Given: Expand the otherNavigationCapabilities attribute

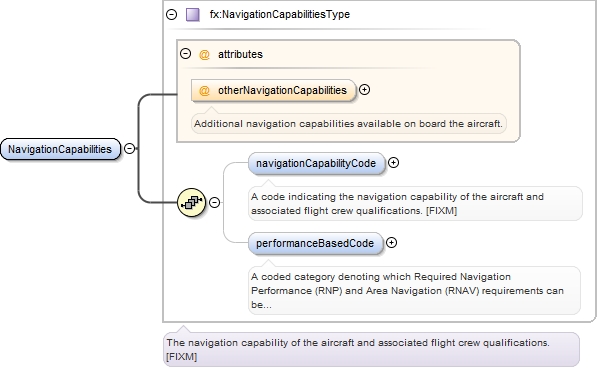Looking at the screenshot, I should tap(365, 90).
